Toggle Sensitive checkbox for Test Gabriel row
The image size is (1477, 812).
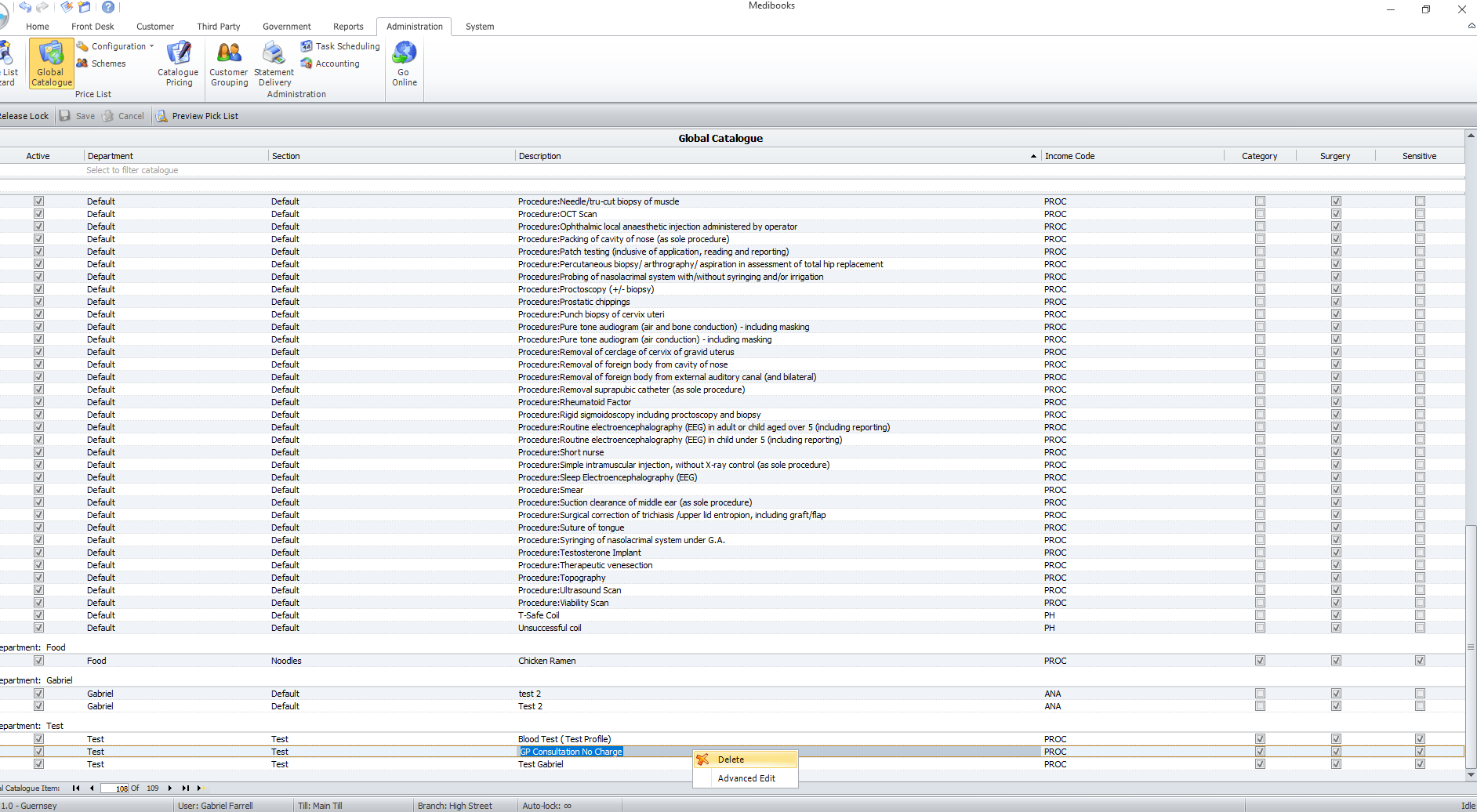point(1420,764)
